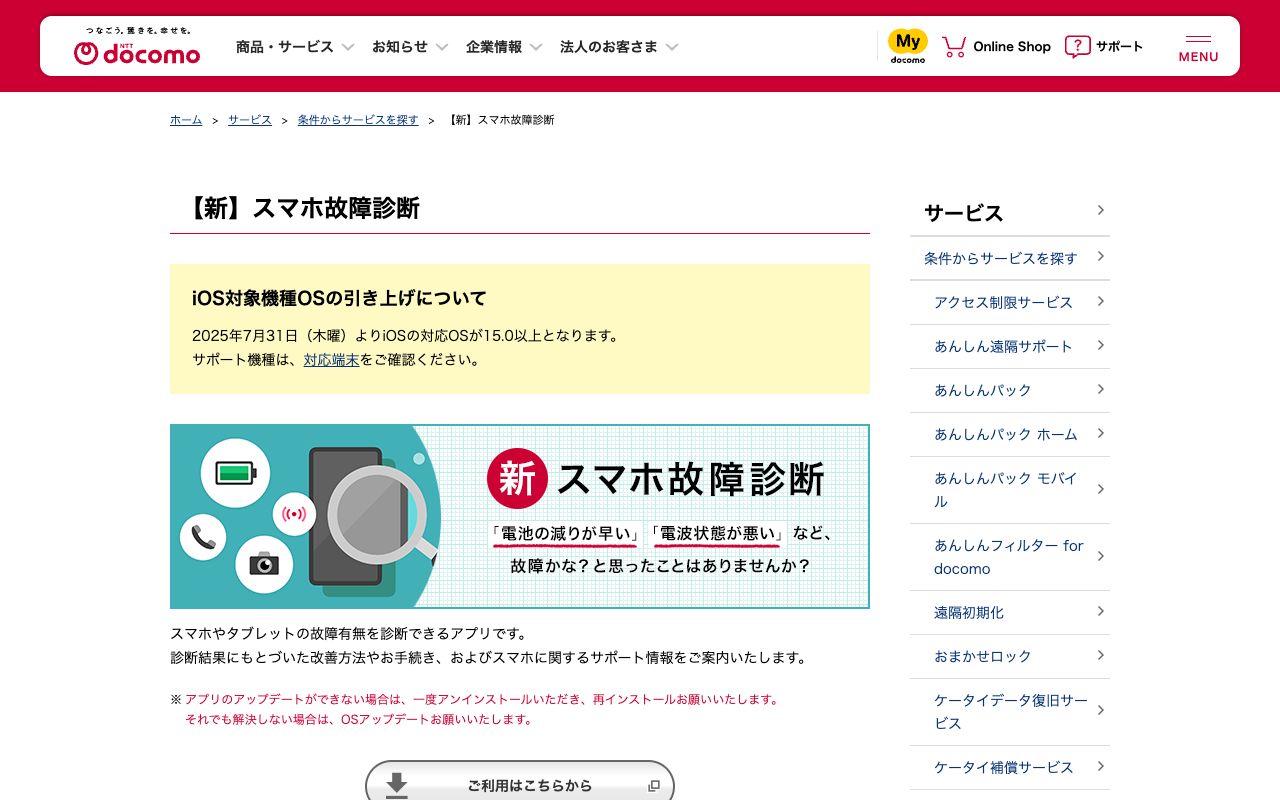The width and height of the screenshot is (1280, 800).
Task: Open the My docomo icon
Action: coord(908,46)
